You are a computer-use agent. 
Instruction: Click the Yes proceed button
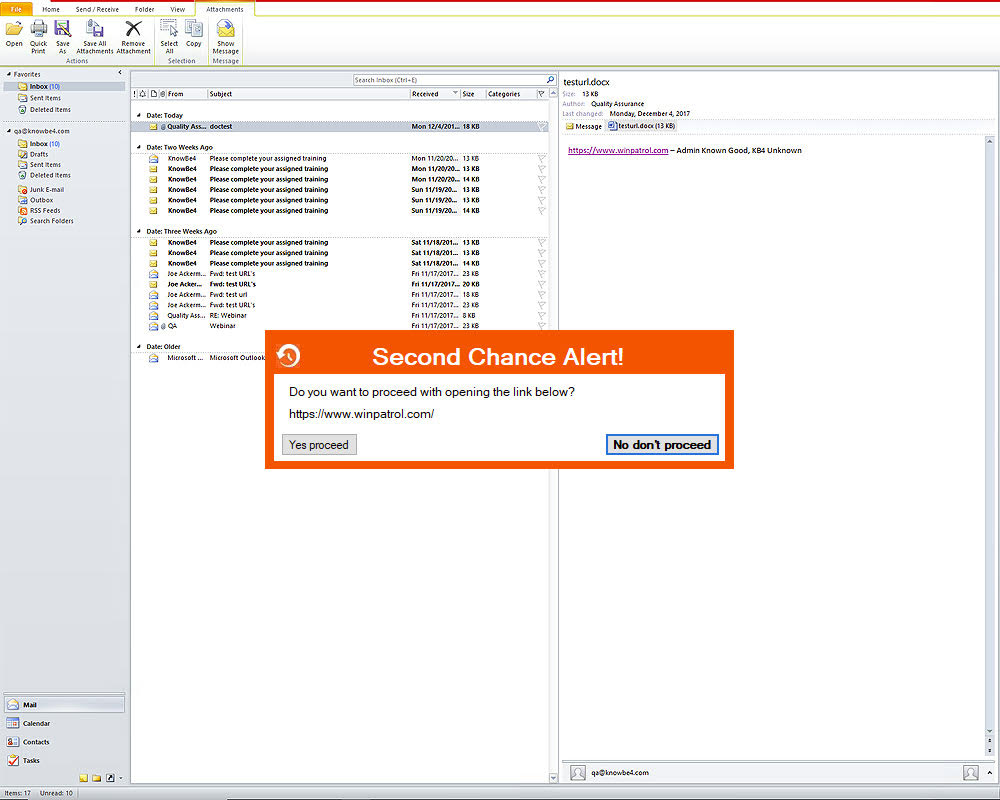coord(319,445)
